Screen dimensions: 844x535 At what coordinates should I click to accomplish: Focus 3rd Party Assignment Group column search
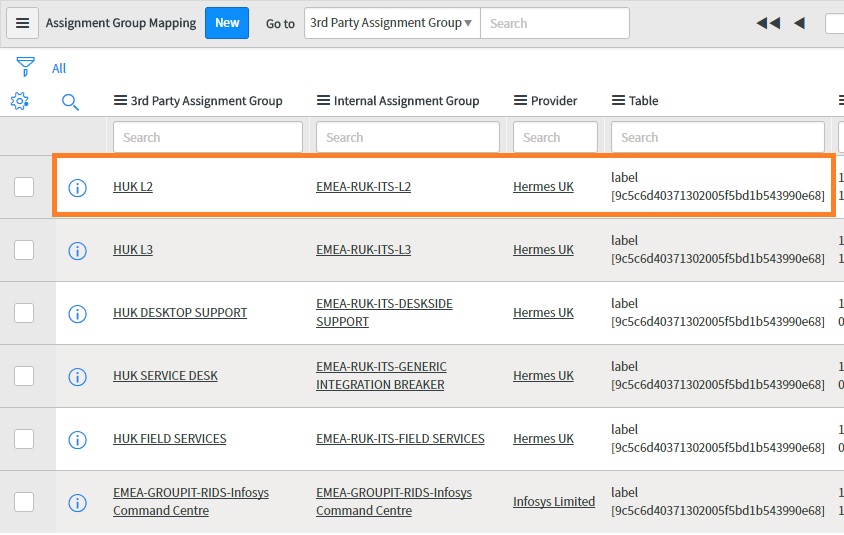click(208, 137)
